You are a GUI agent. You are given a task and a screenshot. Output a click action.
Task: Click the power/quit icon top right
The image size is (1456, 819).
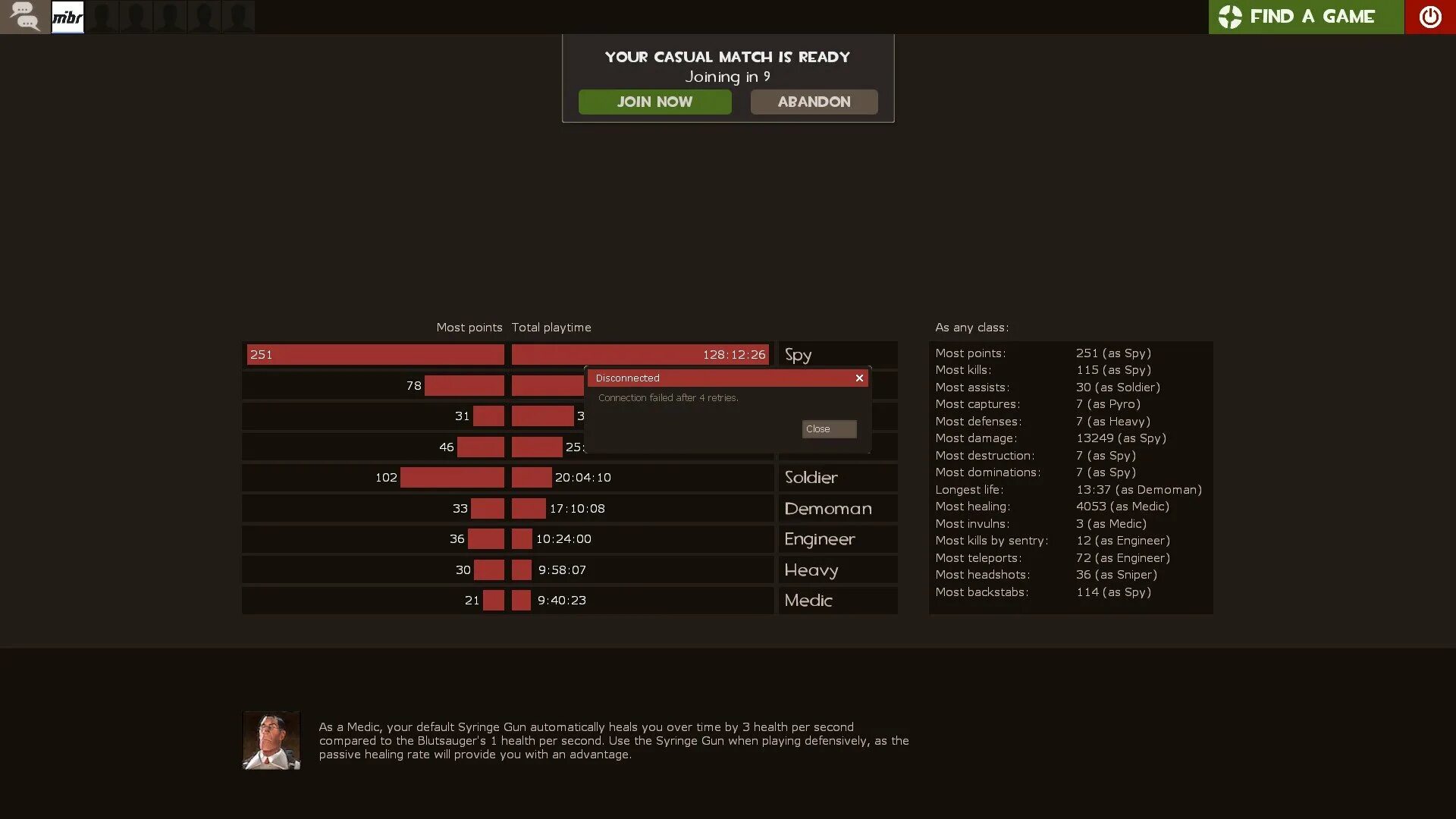point(1430,16)
